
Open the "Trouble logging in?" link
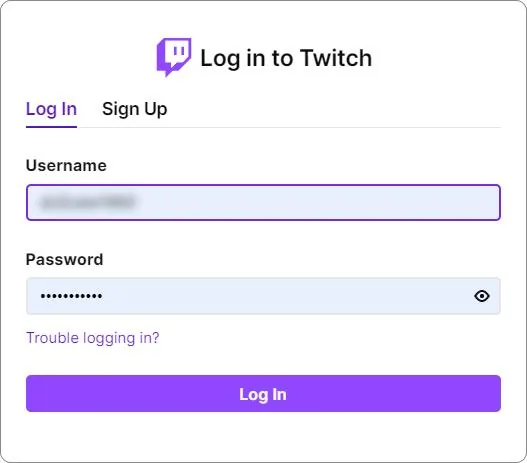(92, 338)
